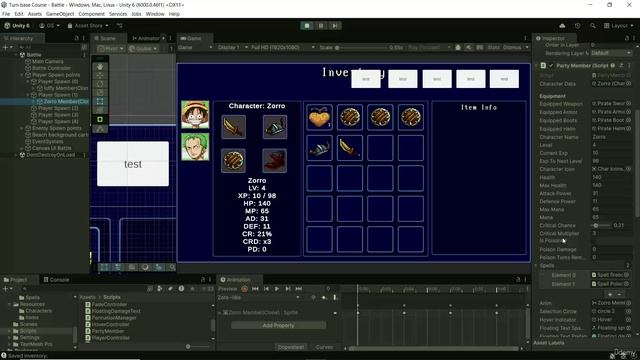The height and width of the screenshot is (360, 640).
Task: Select the Hand view tool in Scene
Action: 100,67
